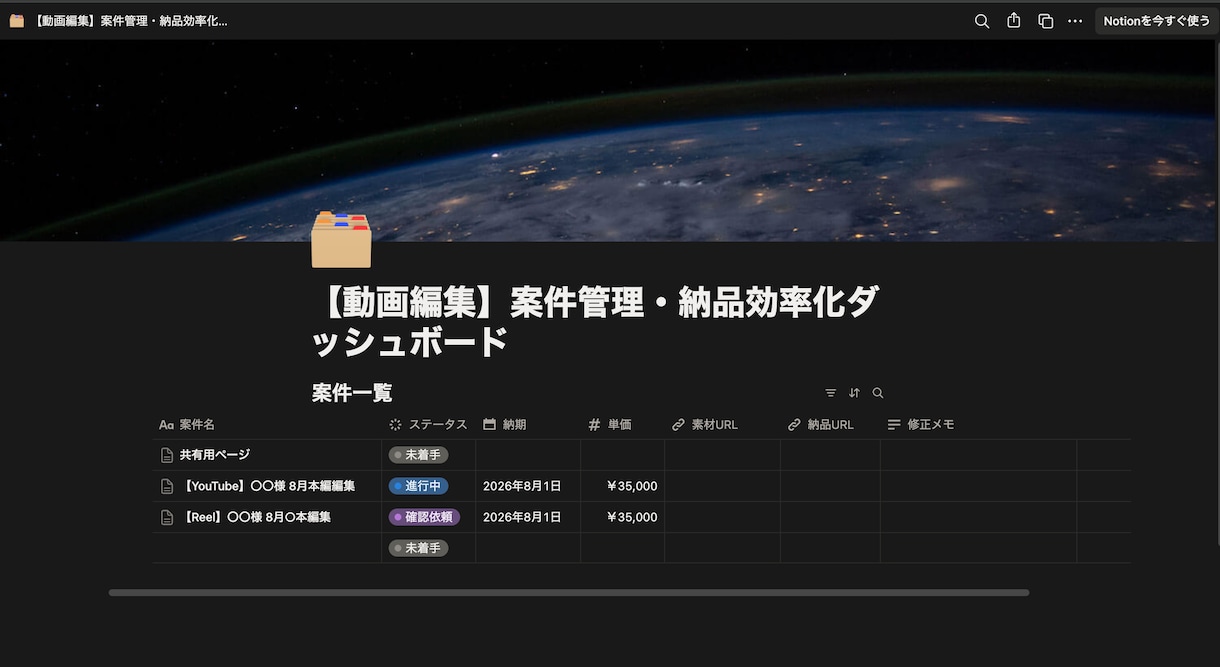Image resolution: width=1220 pixels, height=667 pixels.
Task: Click the page title 【動画編集】案件管理・納品効率化ダッシュボード
Action: point(596,321)
